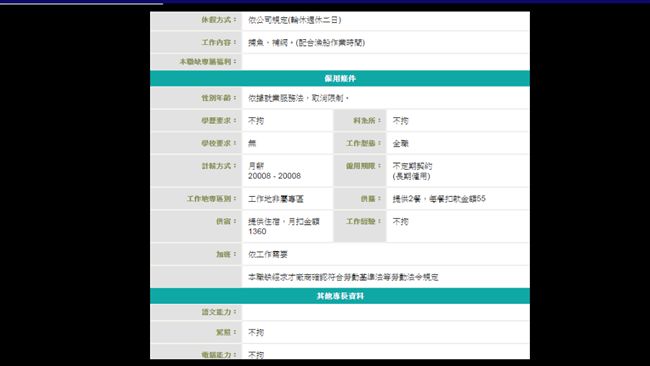Screen dimensions: 650x366
Task: Click the 語文能力 label
Action: (x=219, y=312)
